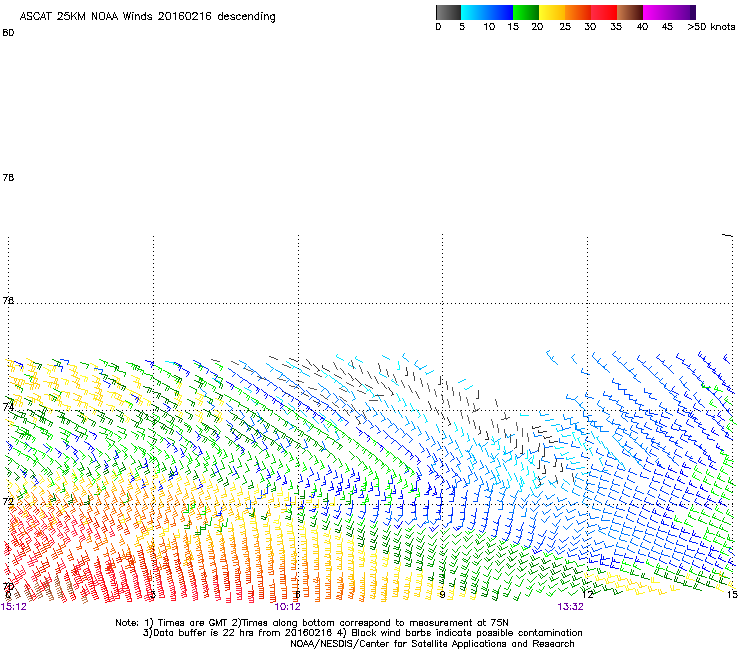Click the longitude '6' label on bottom axis
This screenshot has width=740, height=650.
298,595
